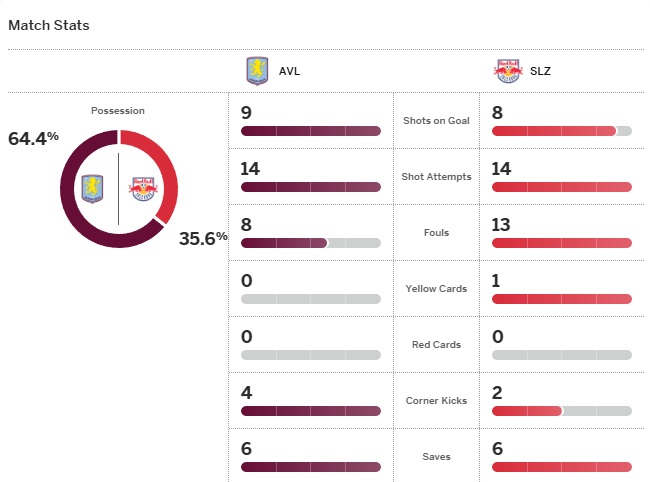Select Salzburg crest inside possession chart

[143, 187]
